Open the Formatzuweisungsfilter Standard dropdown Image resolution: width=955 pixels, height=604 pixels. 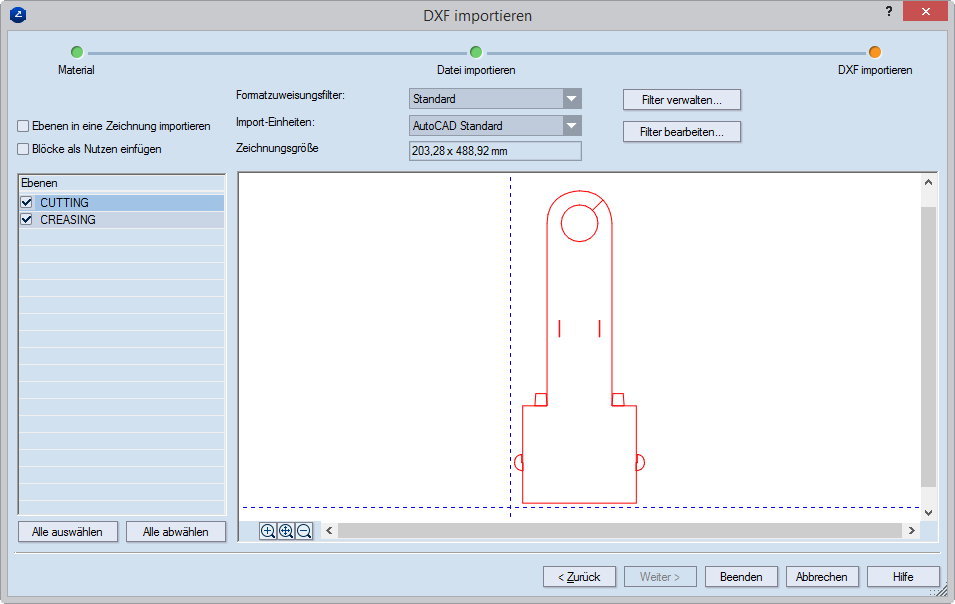571,99
